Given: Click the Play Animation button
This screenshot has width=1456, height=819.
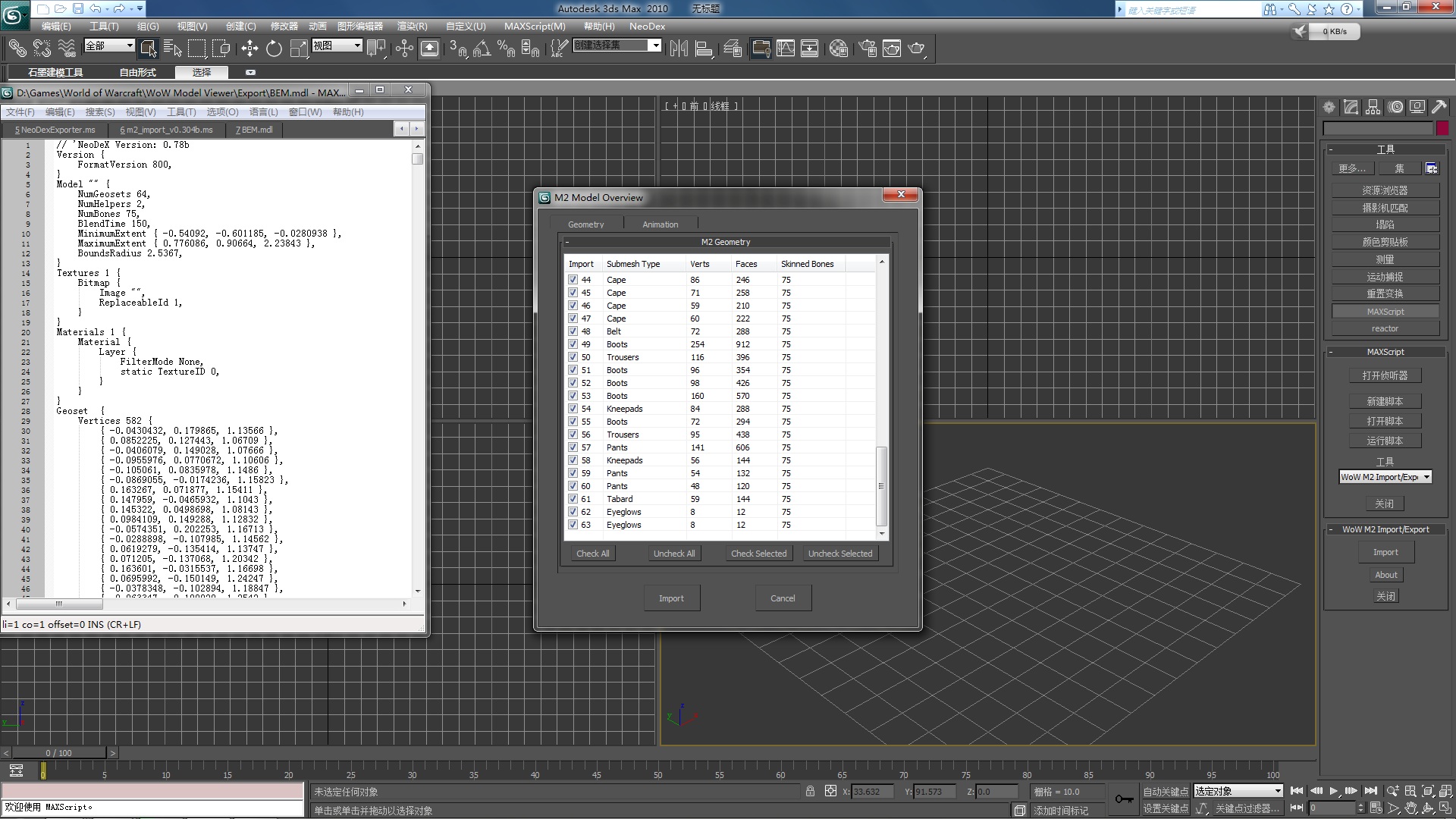Looking at the screenshot, I should [1334, 791].
